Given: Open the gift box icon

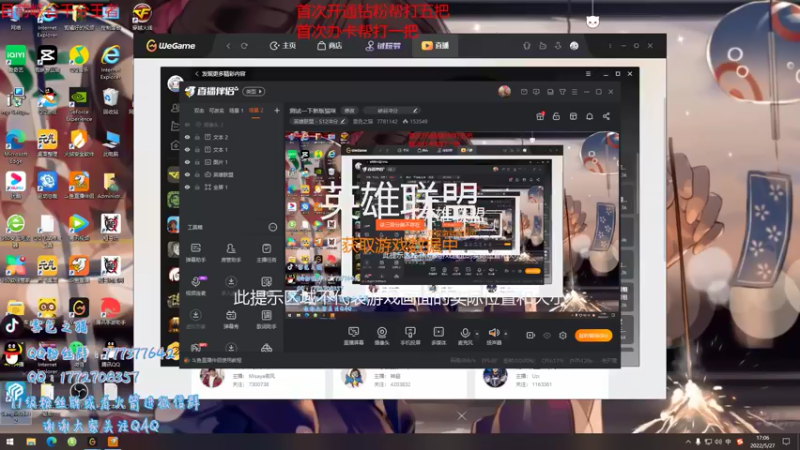Looking at the screenshot, I should click(x=540, y=116).
